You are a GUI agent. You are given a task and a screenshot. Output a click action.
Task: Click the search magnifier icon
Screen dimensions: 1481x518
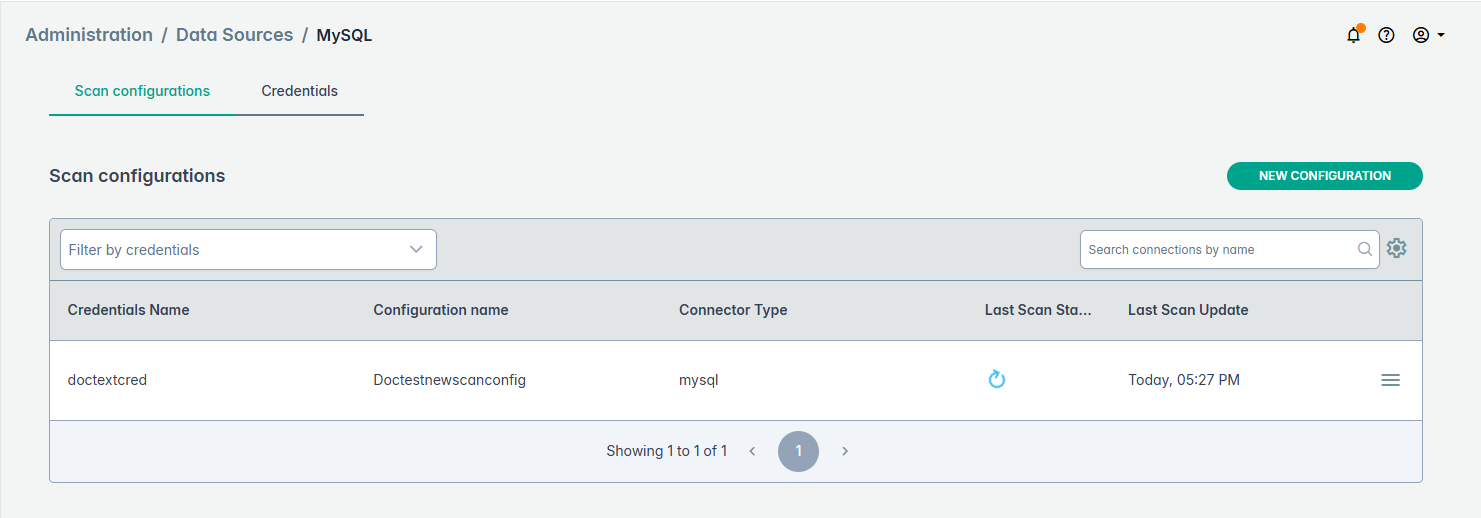[x=1365, y=250]
